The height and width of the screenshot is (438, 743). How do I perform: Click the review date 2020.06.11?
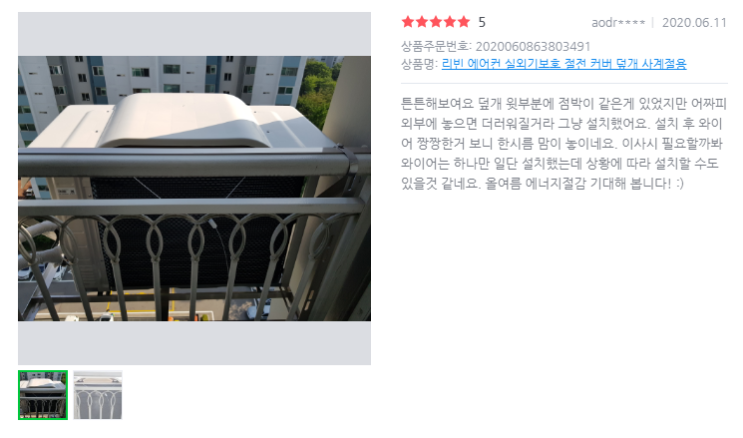694,22
